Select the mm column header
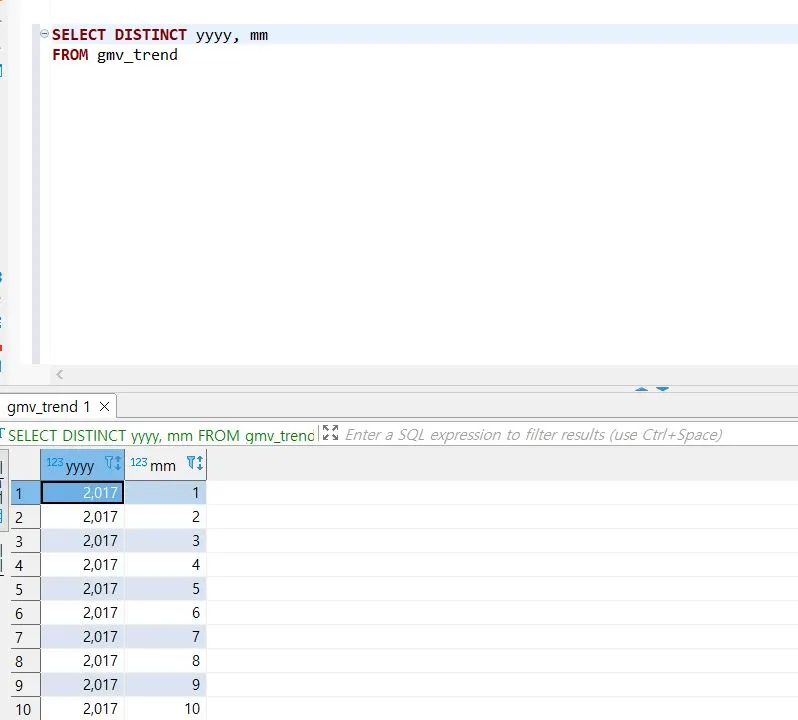 click(165, 465)
